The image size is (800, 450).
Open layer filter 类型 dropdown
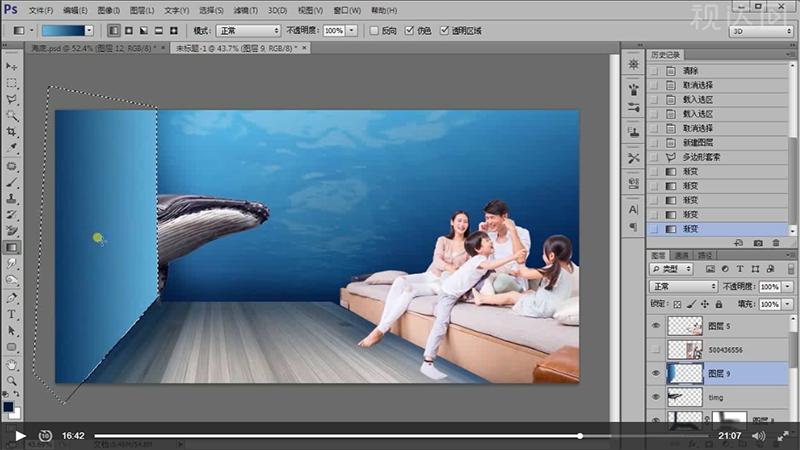671,269
